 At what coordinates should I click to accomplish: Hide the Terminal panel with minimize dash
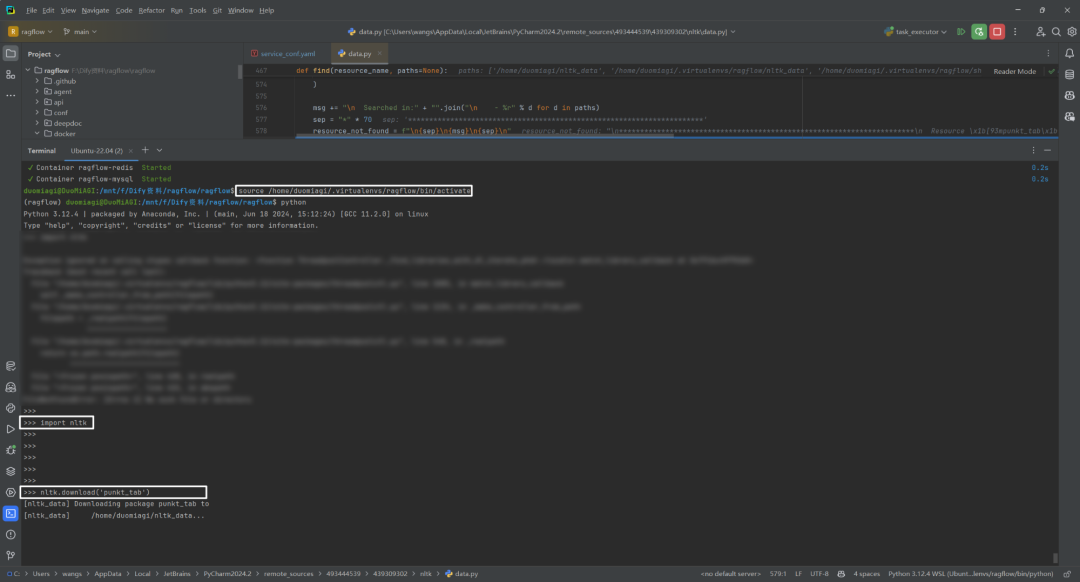(x=1048, y=150)
